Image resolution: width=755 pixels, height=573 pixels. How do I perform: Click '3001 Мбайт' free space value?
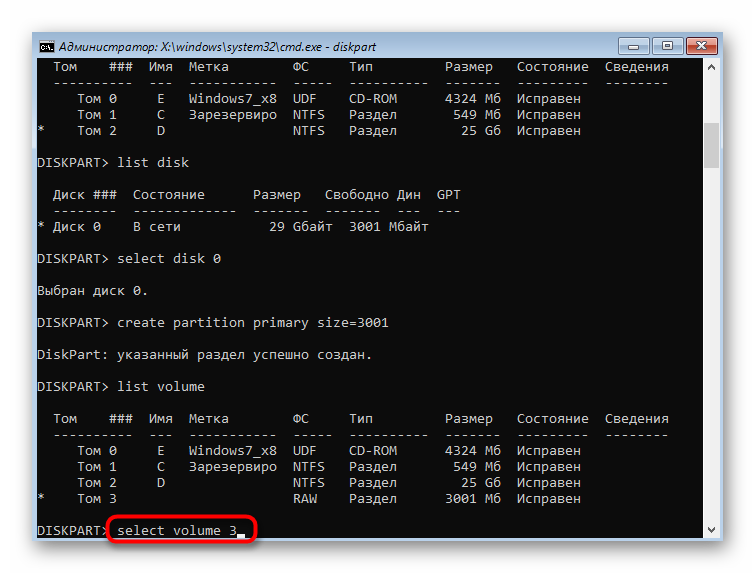click(x=389, y=227)
